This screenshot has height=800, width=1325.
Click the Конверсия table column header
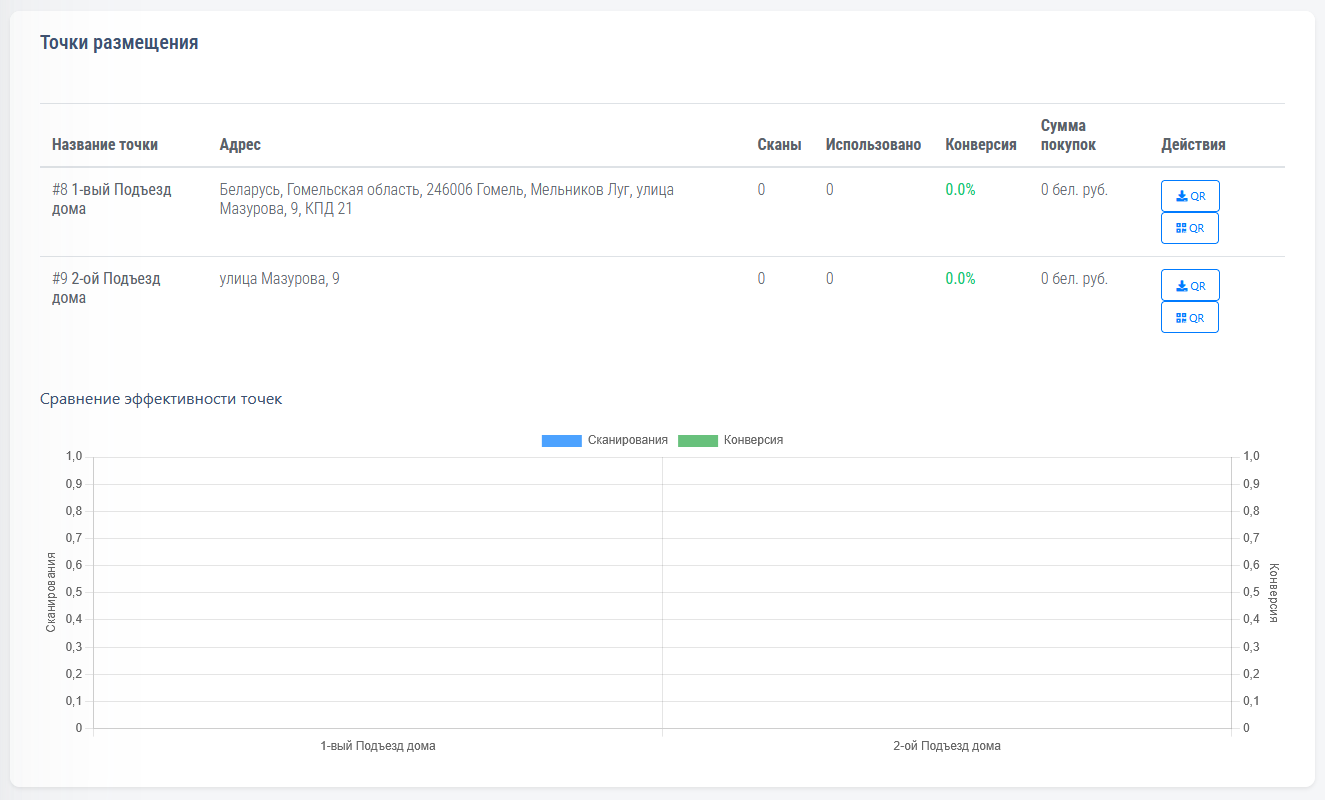click(x=980, y=145)
